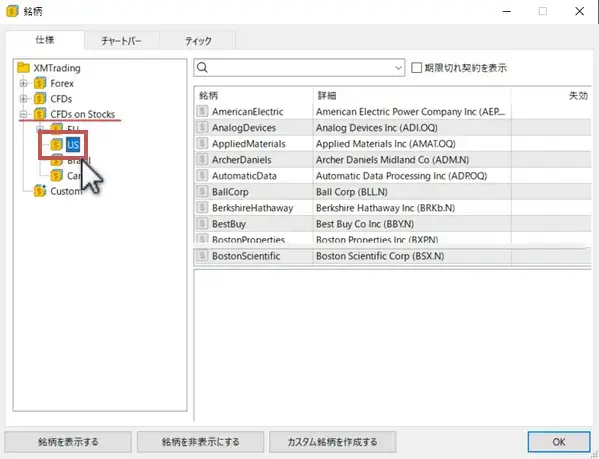Click the カスタム銘柄を作成する button
The height and width of the screenshot is (459, 599).
(332, 442)
